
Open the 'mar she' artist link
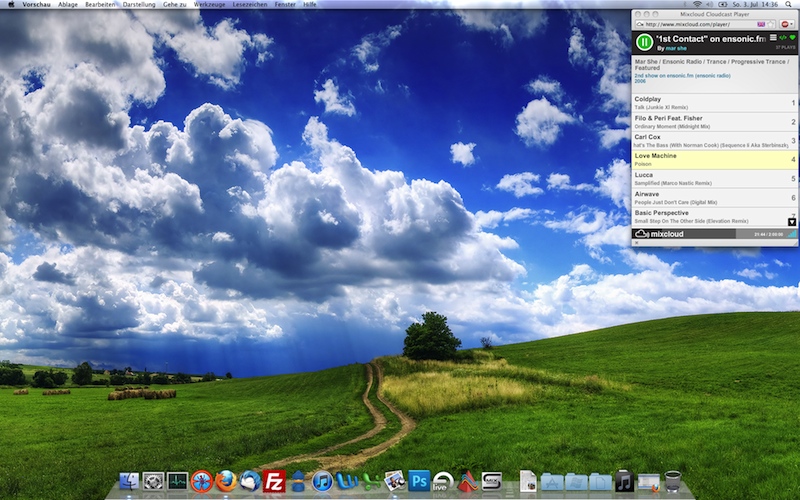[677, 48]
